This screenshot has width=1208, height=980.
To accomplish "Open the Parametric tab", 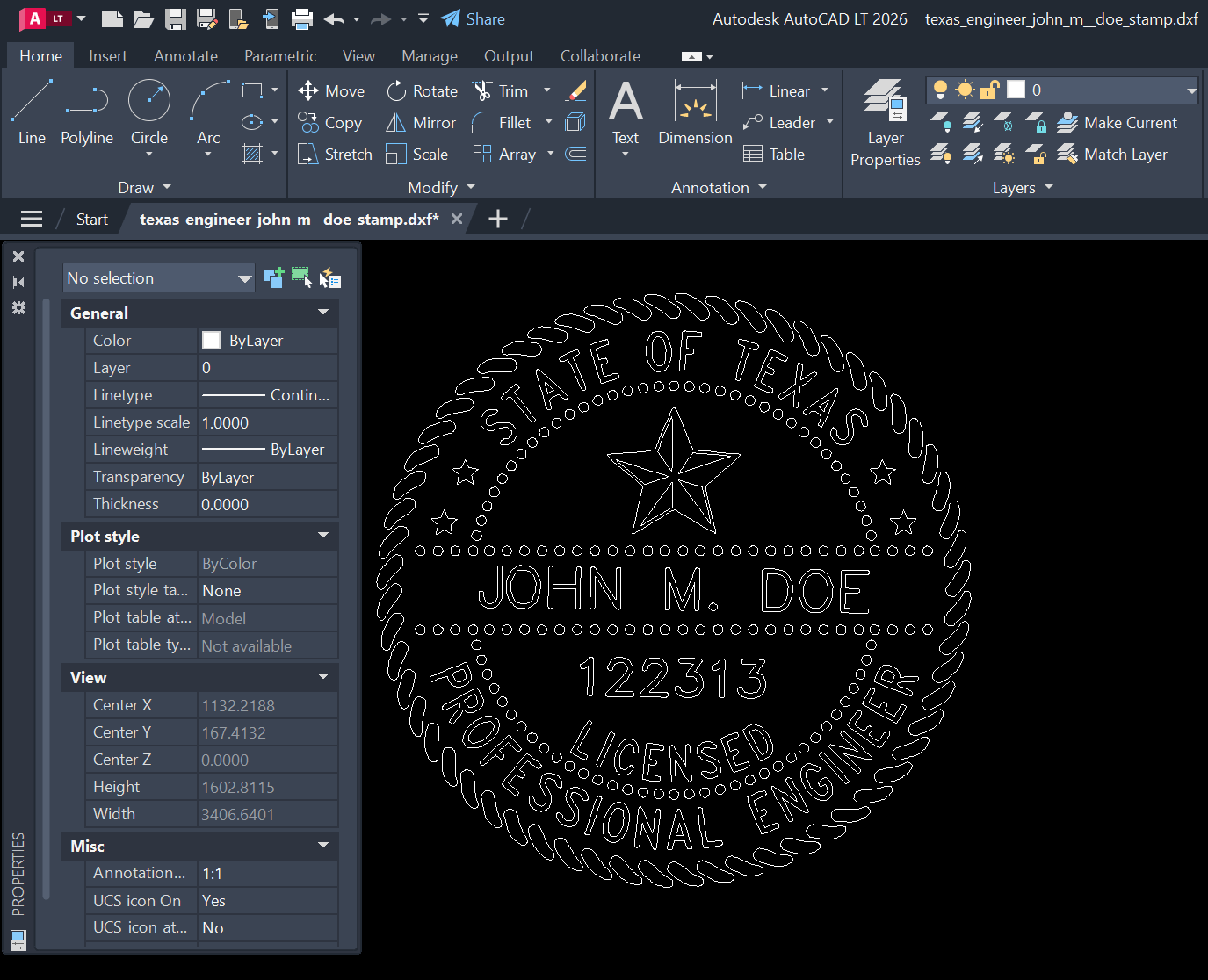I will 280,55.
